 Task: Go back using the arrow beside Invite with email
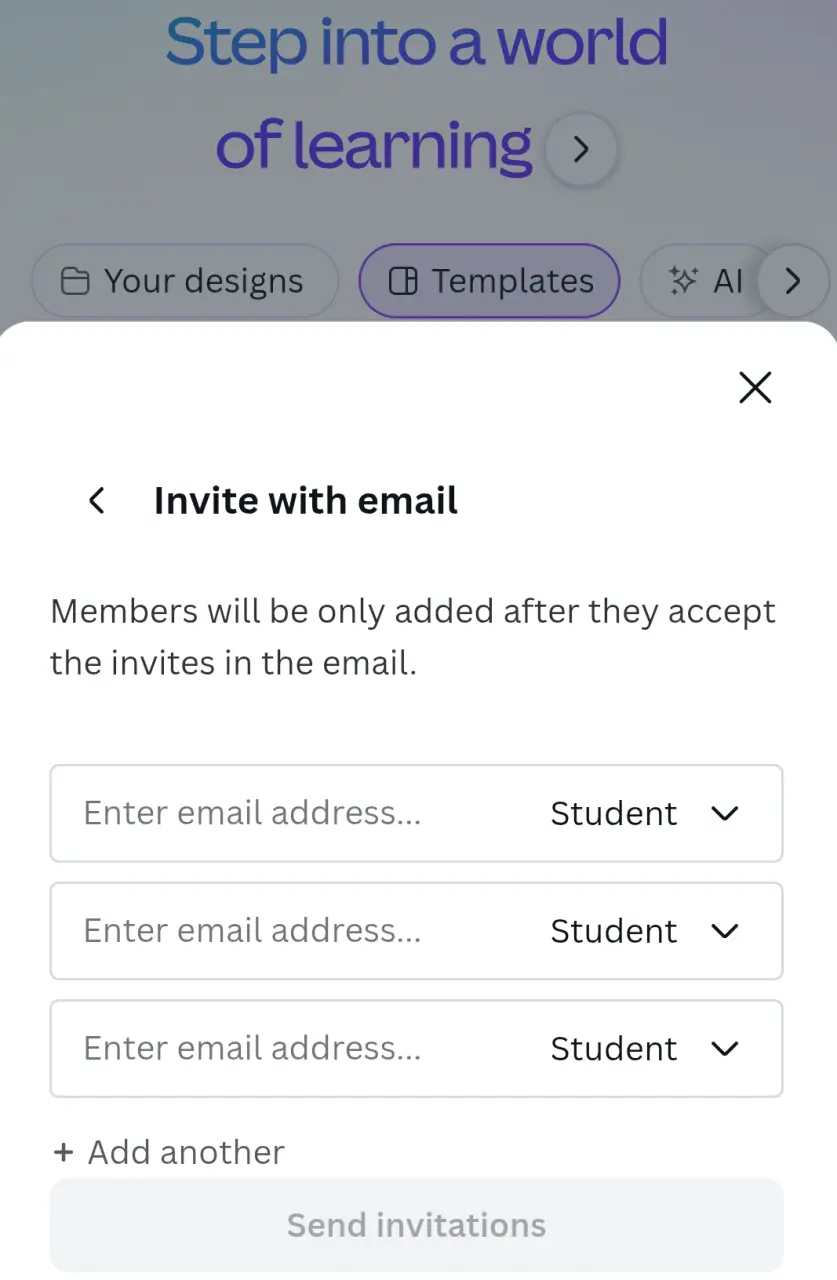pyautogui.click(x=97, y=500)
